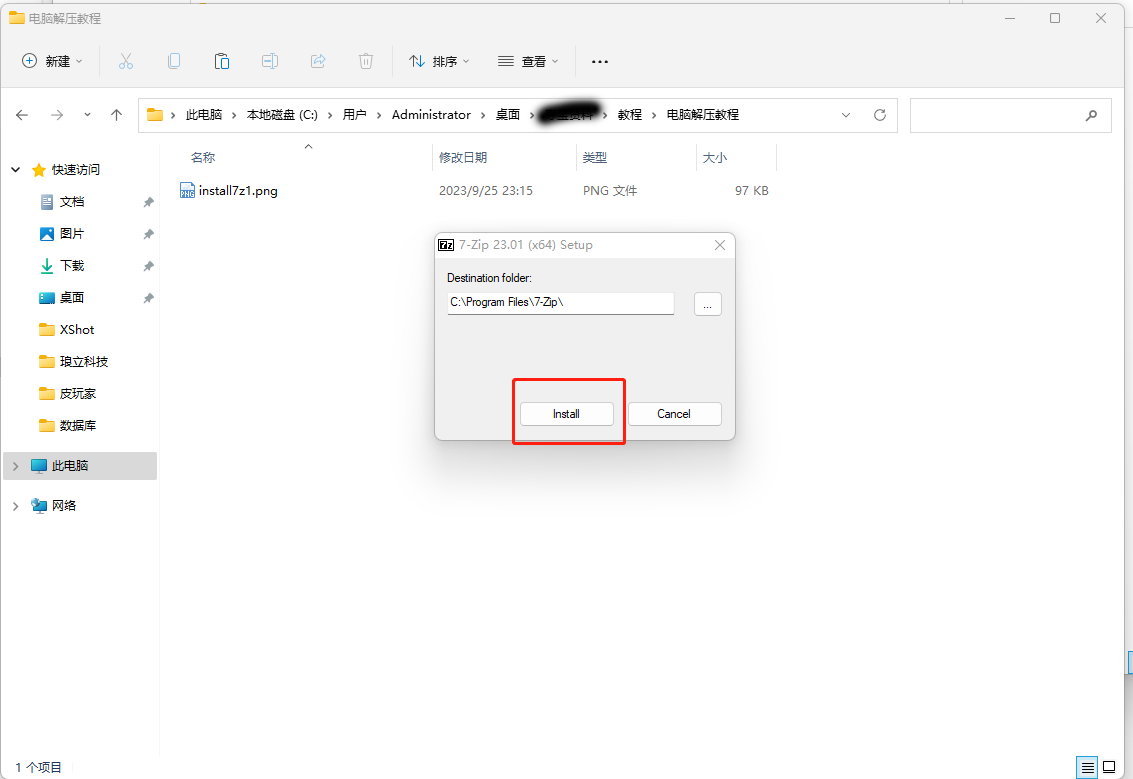Click the pin icon beside 图片
The image size is (1133, 779).
pos(148,234)
